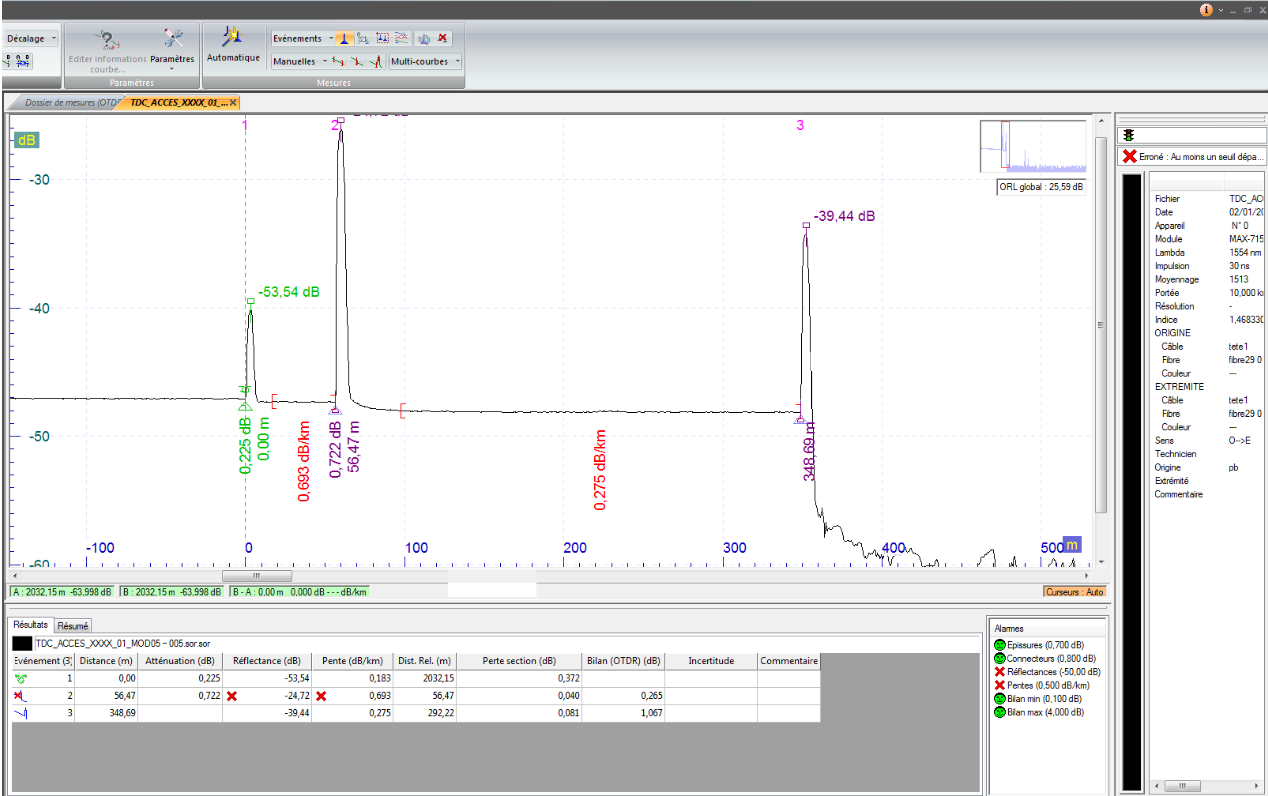The image size is (1268, 796).
Task: Click the dashed red box event icon
Action: 382,38
